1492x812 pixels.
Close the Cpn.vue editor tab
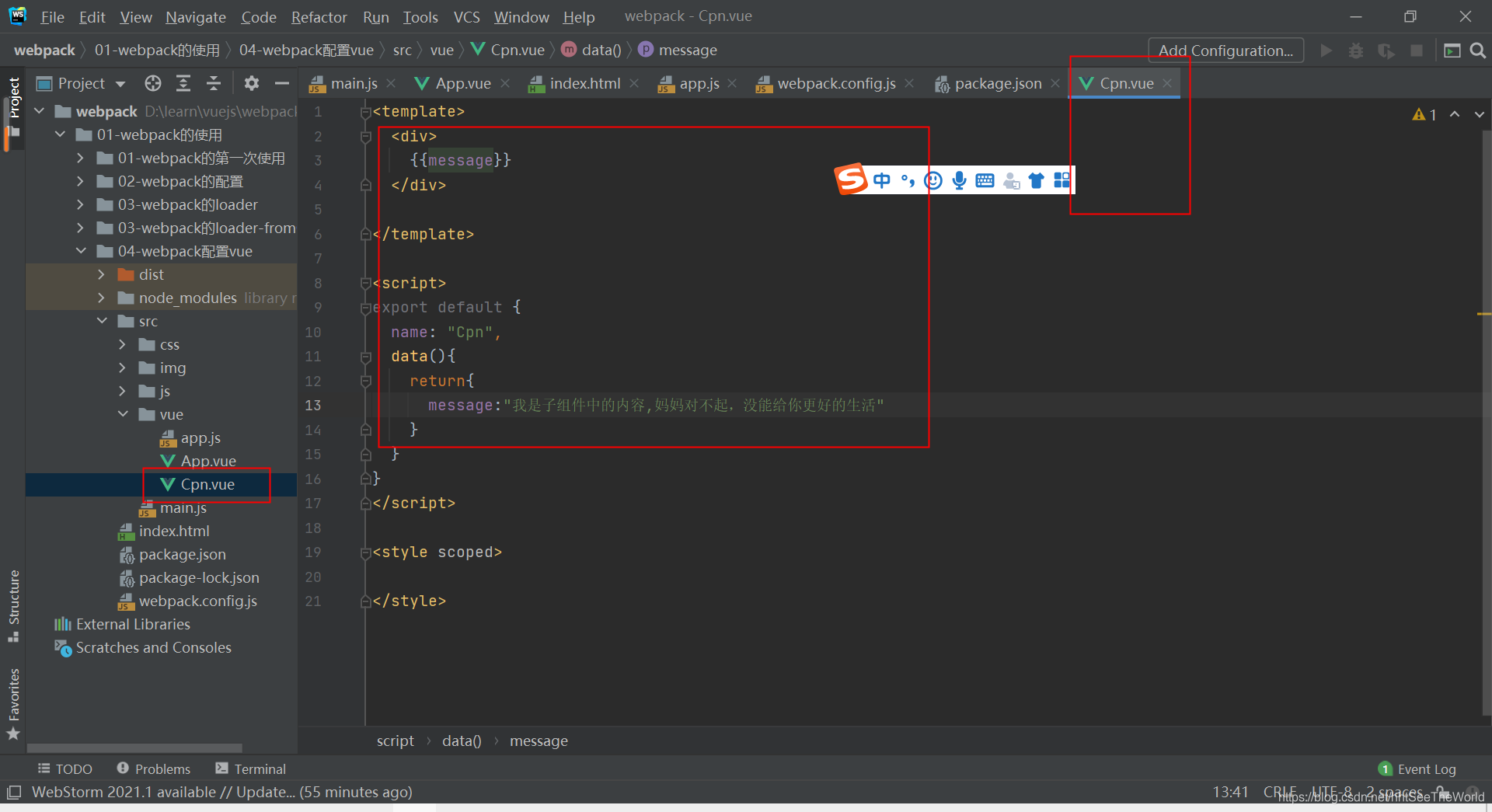[1167, 83]
